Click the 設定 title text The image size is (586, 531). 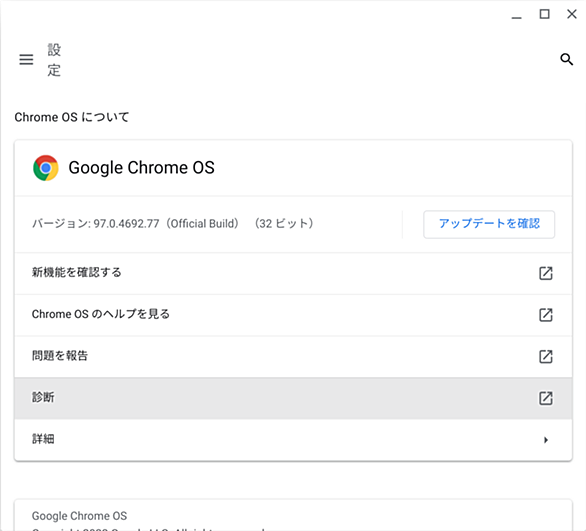[x=54, y=60]
